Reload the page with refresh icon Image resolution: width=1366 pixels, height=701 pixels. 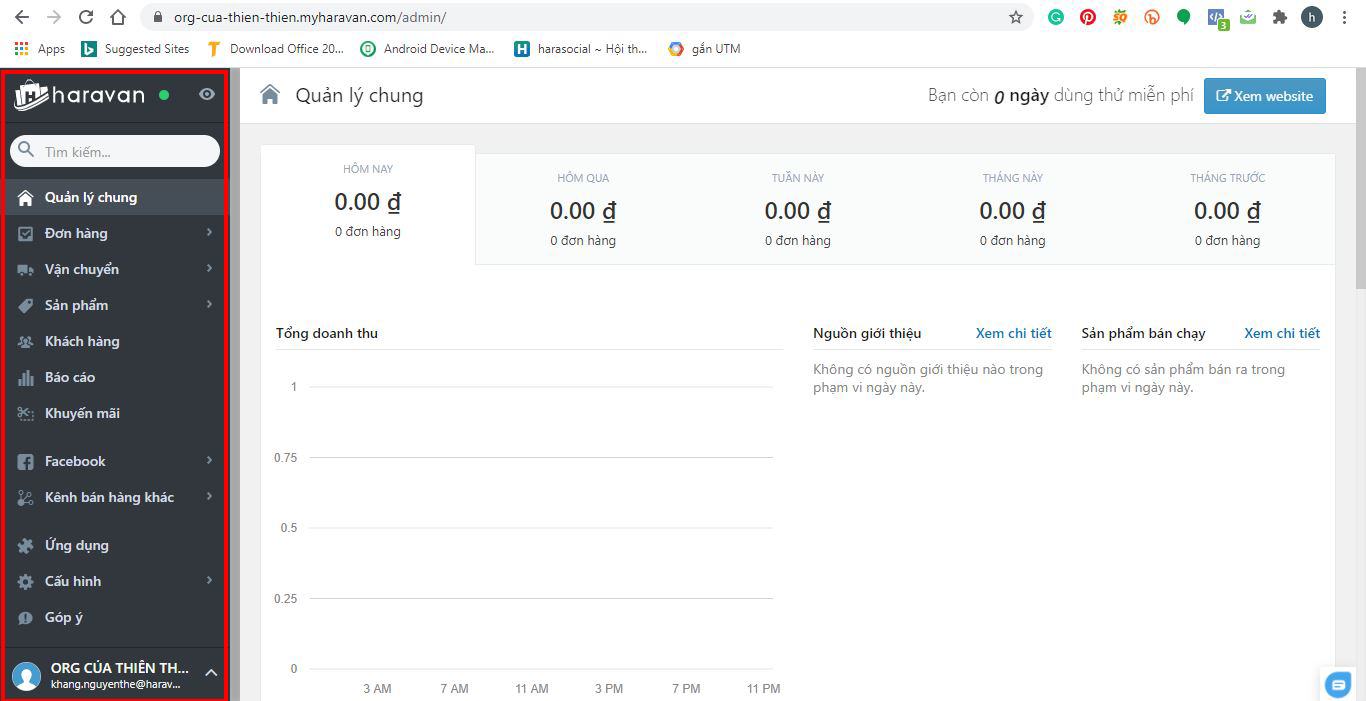[86, 17]
